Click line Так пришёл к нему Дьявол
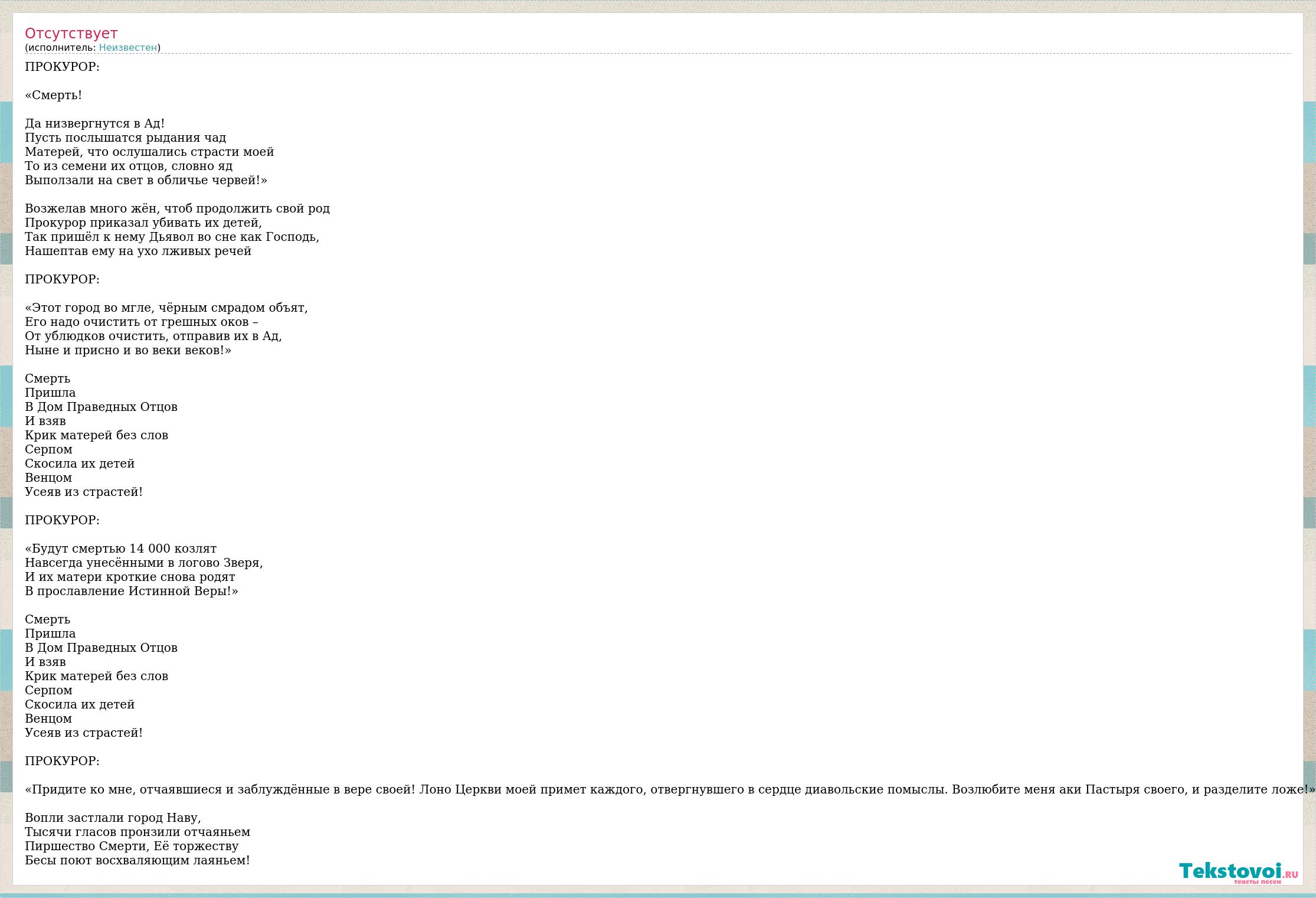Image resolution: width=1316 pixels, height=898 pixels. tap(172, 237)
